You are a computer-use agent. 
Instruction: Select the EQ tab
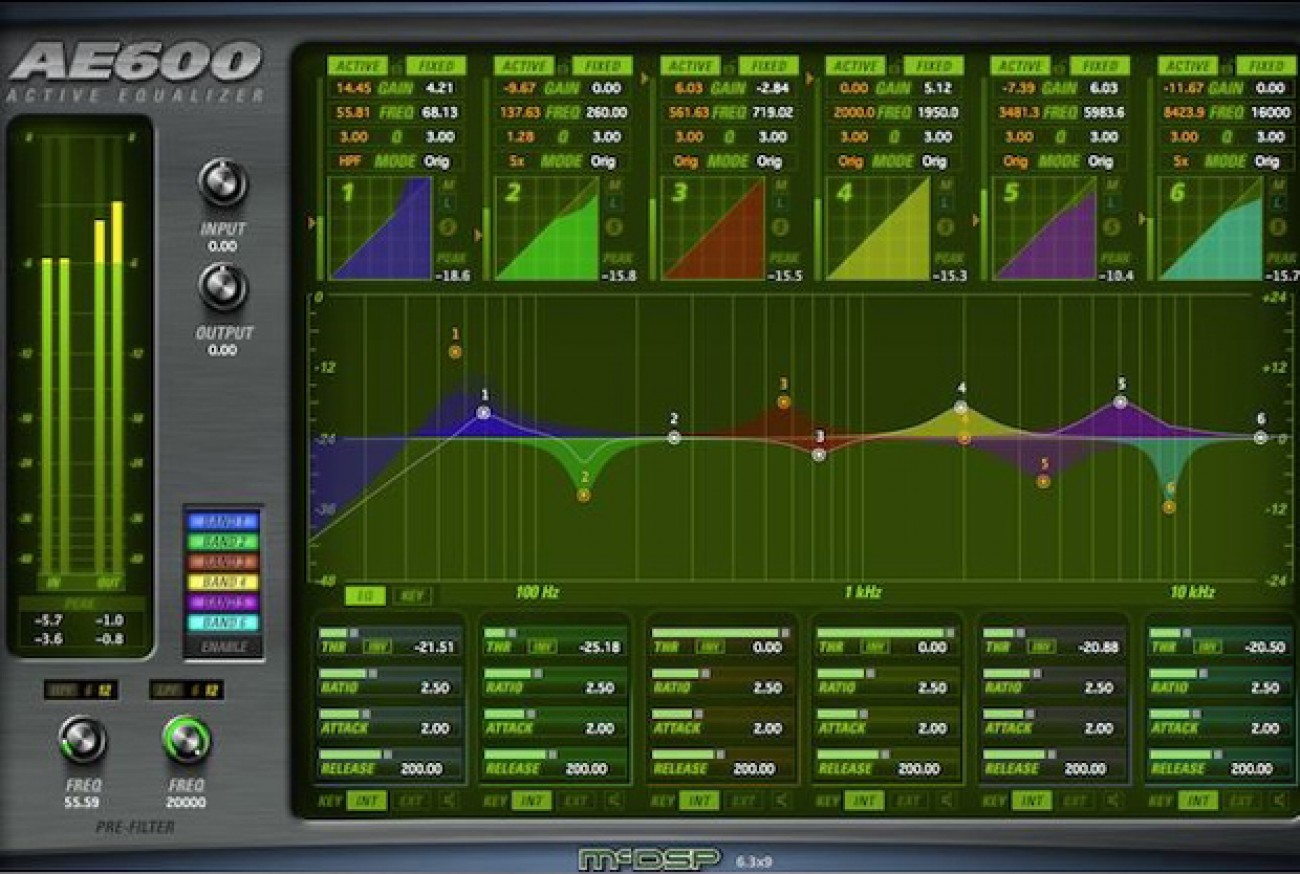coord(365,593)
